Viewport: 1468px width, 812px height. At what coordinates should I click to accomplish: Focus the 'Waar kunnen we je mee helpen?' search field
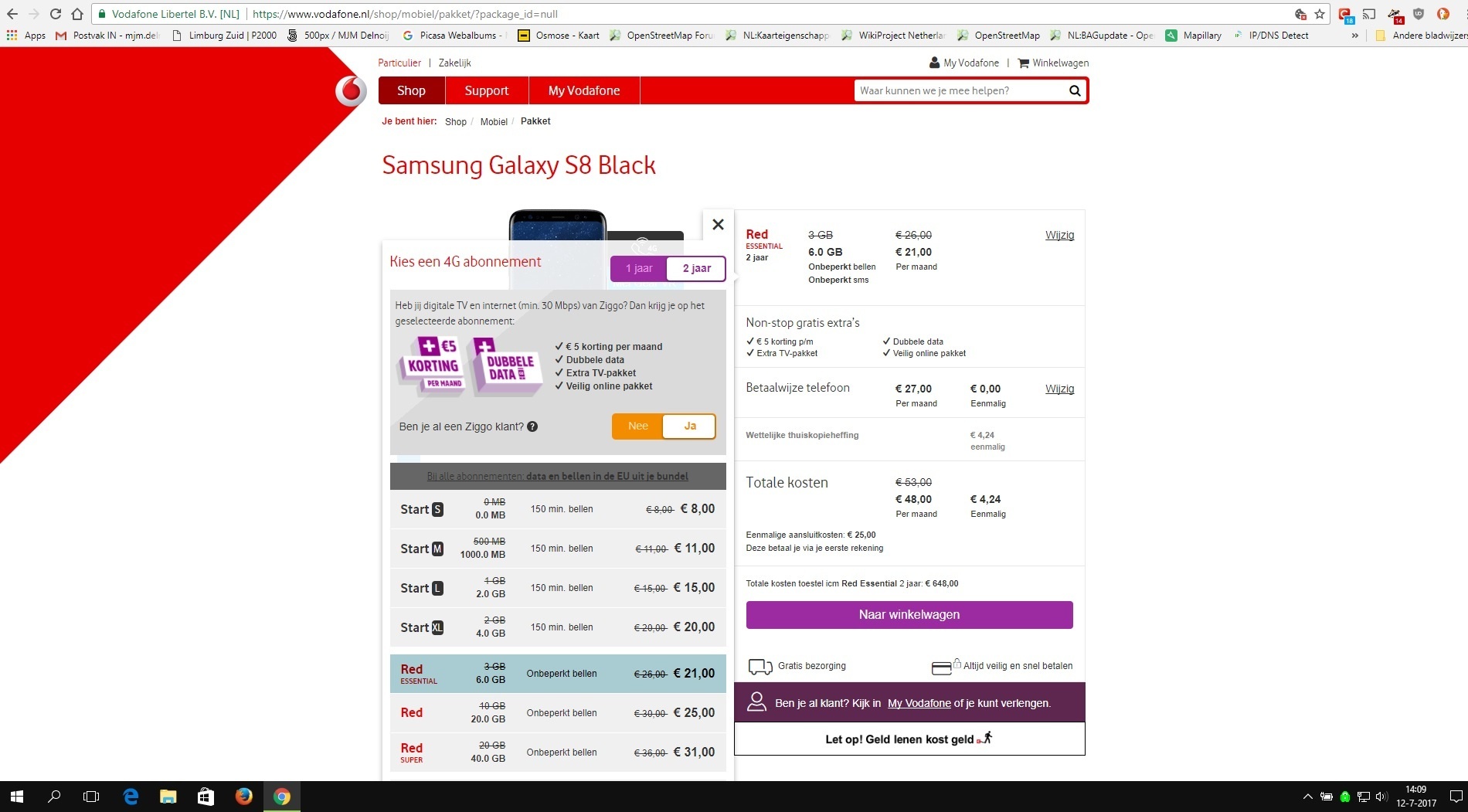point(960,90)
